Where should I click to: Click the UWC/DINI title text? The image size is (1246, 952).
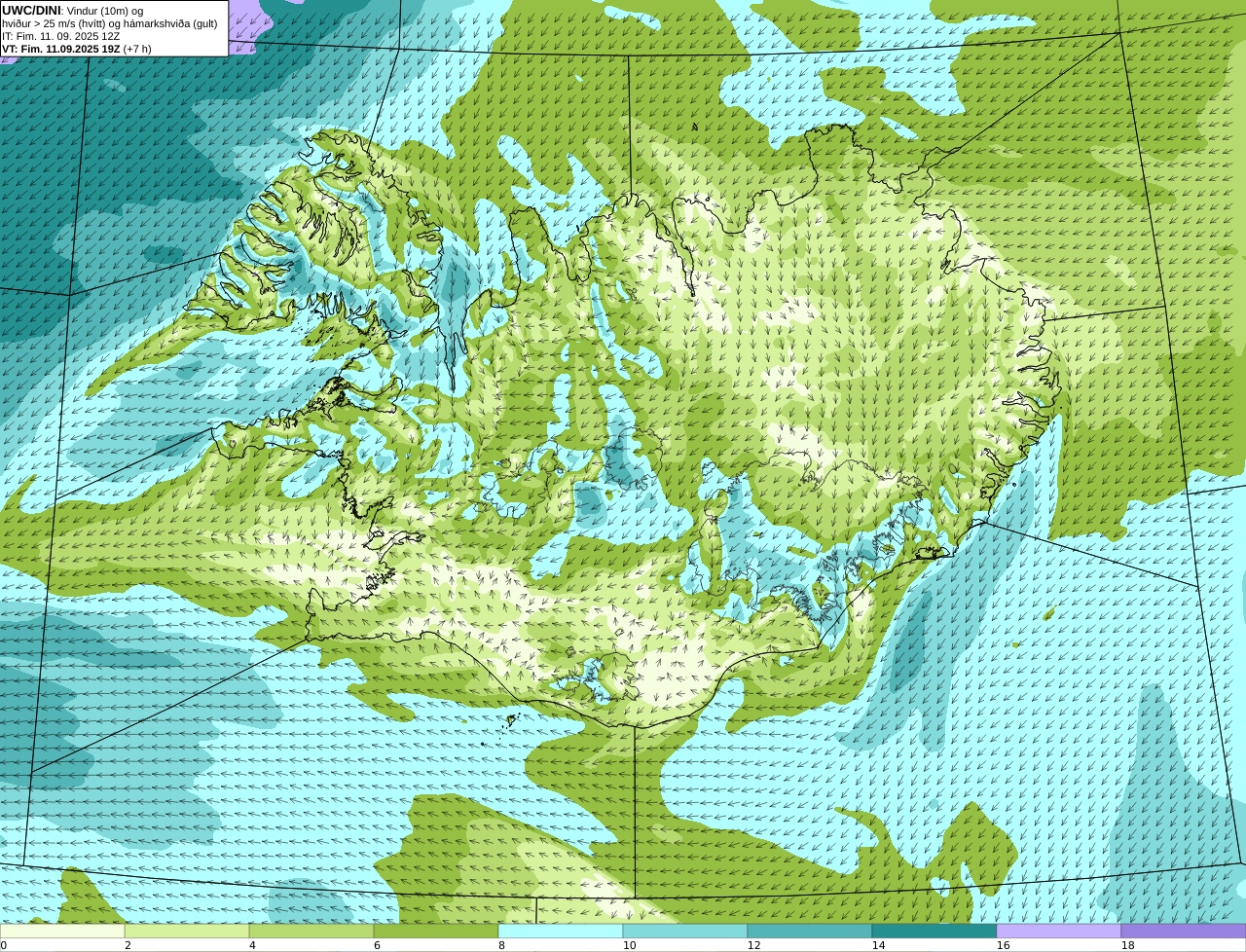[31, 10]
